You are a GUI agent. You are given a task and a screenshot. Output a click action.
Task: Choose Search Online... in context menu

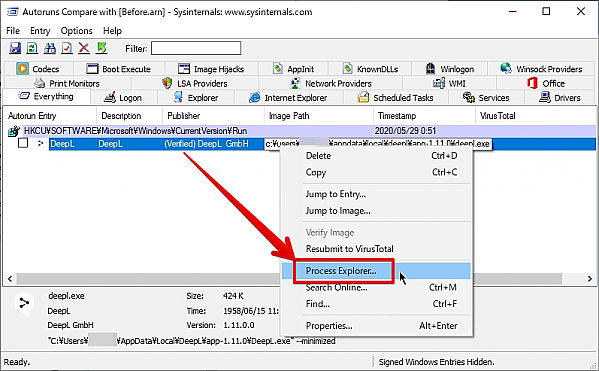tap(376, 287)
